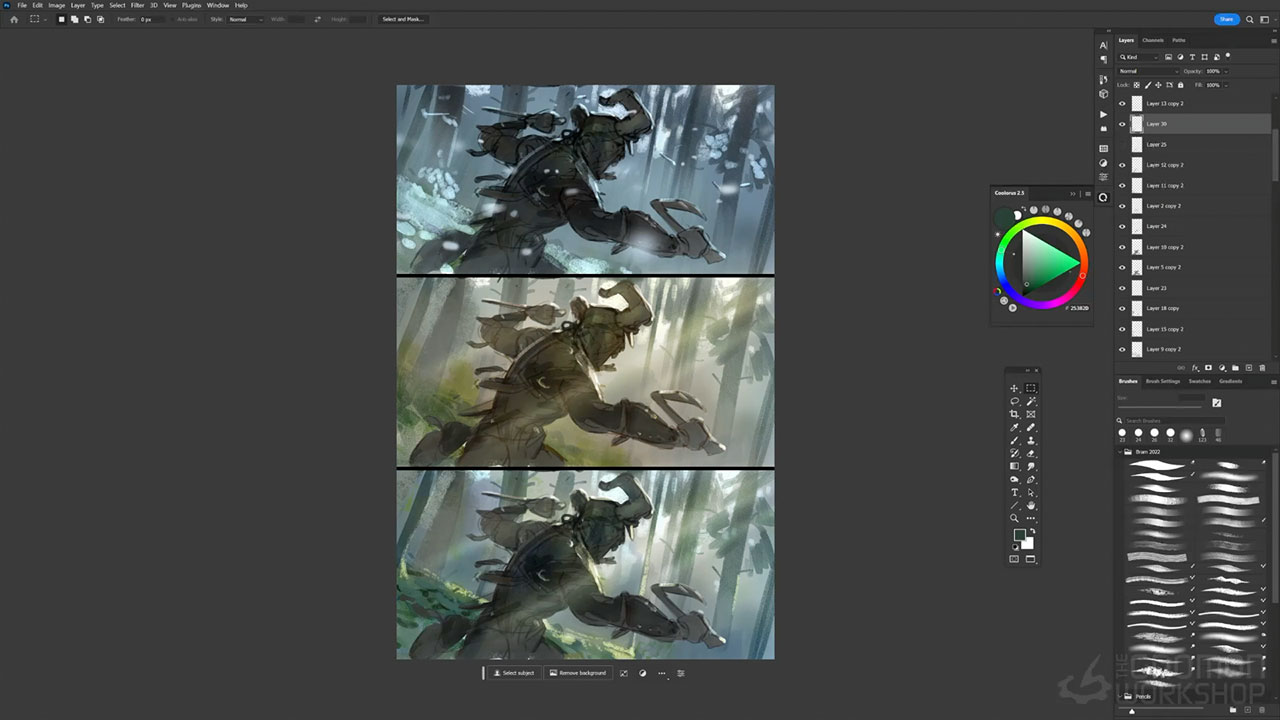The width and height of the screenshot is (1280, 720).
Task: Show hidden Layer 25
Action: tap(1122, 144)
